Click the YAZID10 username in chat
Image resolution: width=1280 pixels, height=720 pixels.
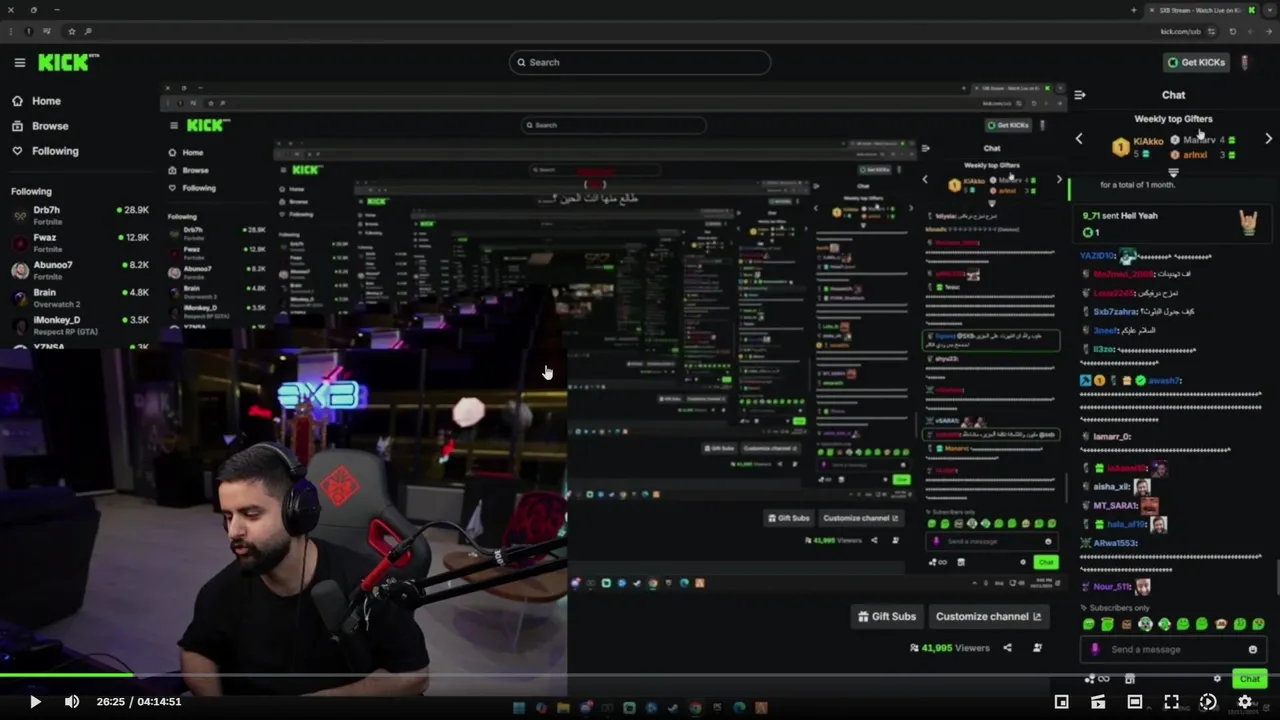click(x=1098, y=256)
